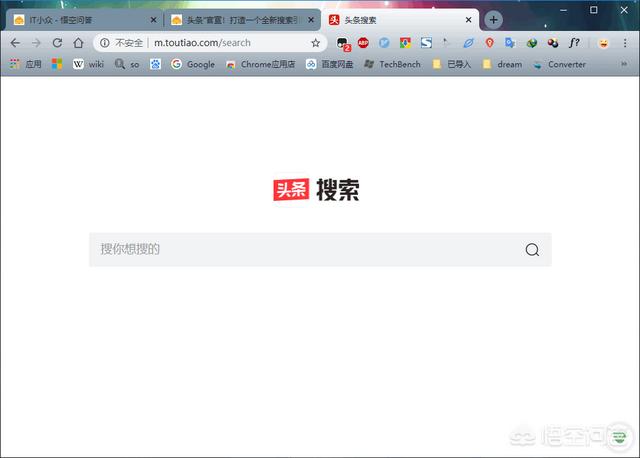
Task: Click the forward navigation arrow
Action: click(36, 43)
